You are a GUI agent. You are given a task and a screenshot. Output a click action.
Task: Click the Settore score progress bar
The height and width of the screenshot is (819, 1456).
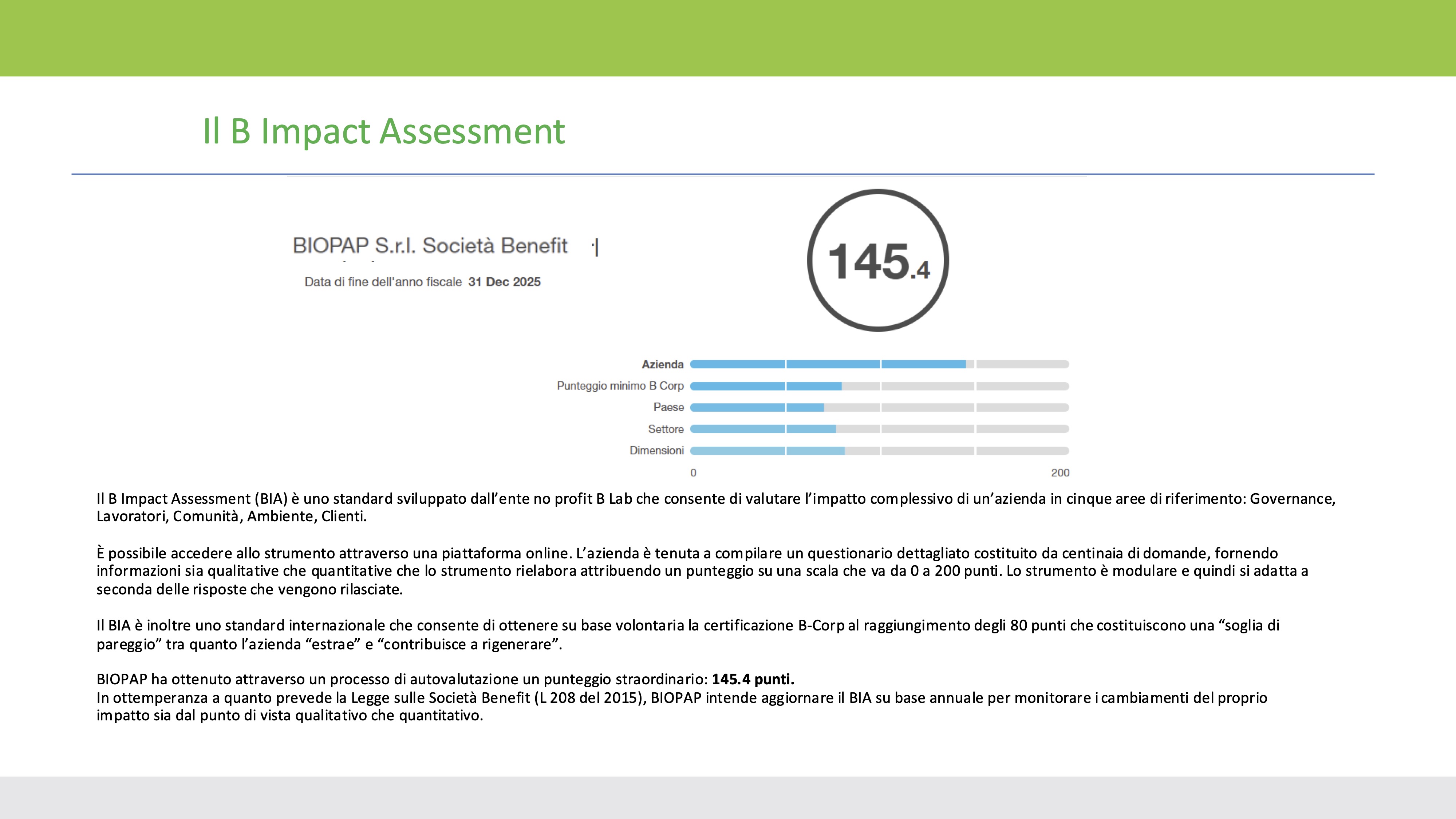[880, 429]
